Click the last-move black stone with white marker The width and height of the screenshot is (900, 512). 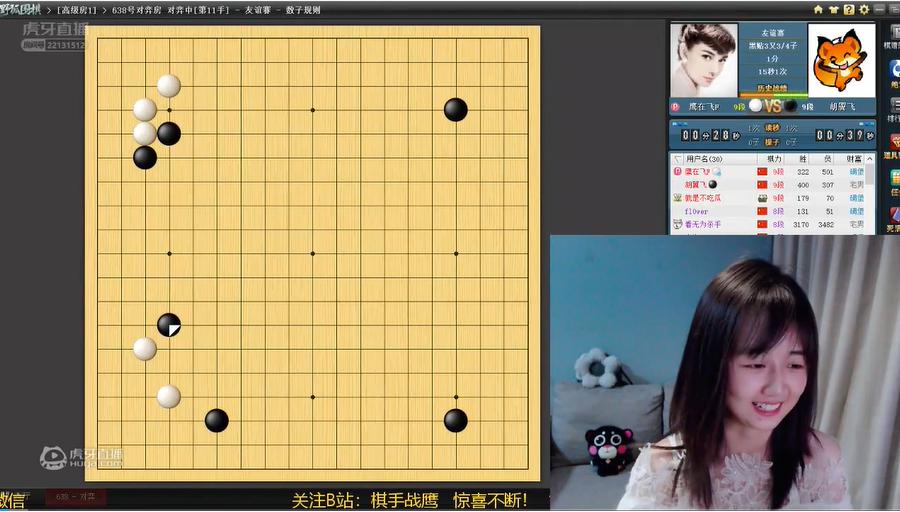pos(169,325)
